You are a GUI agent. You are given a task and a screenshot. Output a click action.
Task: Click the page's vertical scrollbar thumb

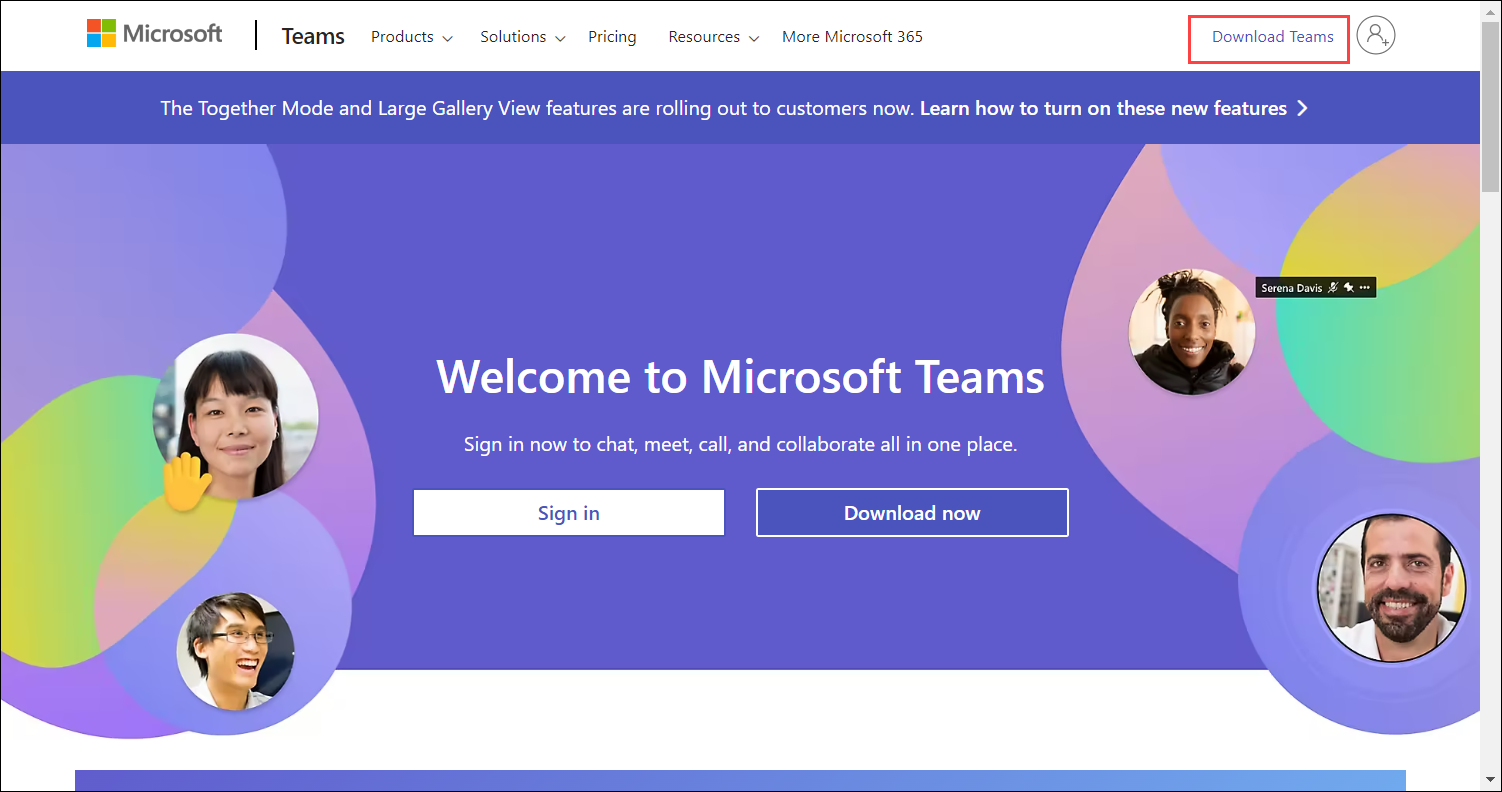tap(1491, 105)
